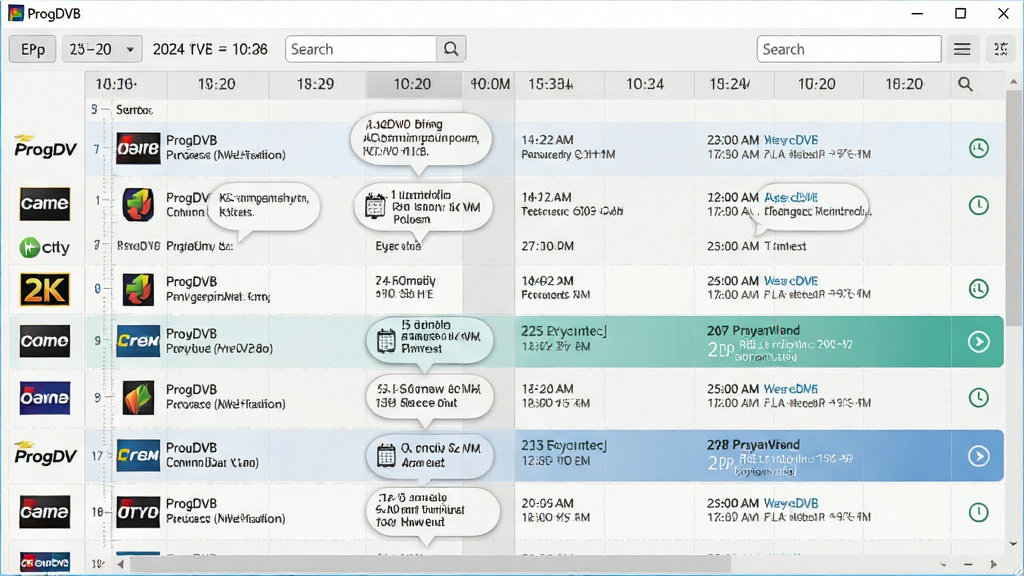Click the minus button in the bottom bar
1024x576 pixels.
[968, 564]
